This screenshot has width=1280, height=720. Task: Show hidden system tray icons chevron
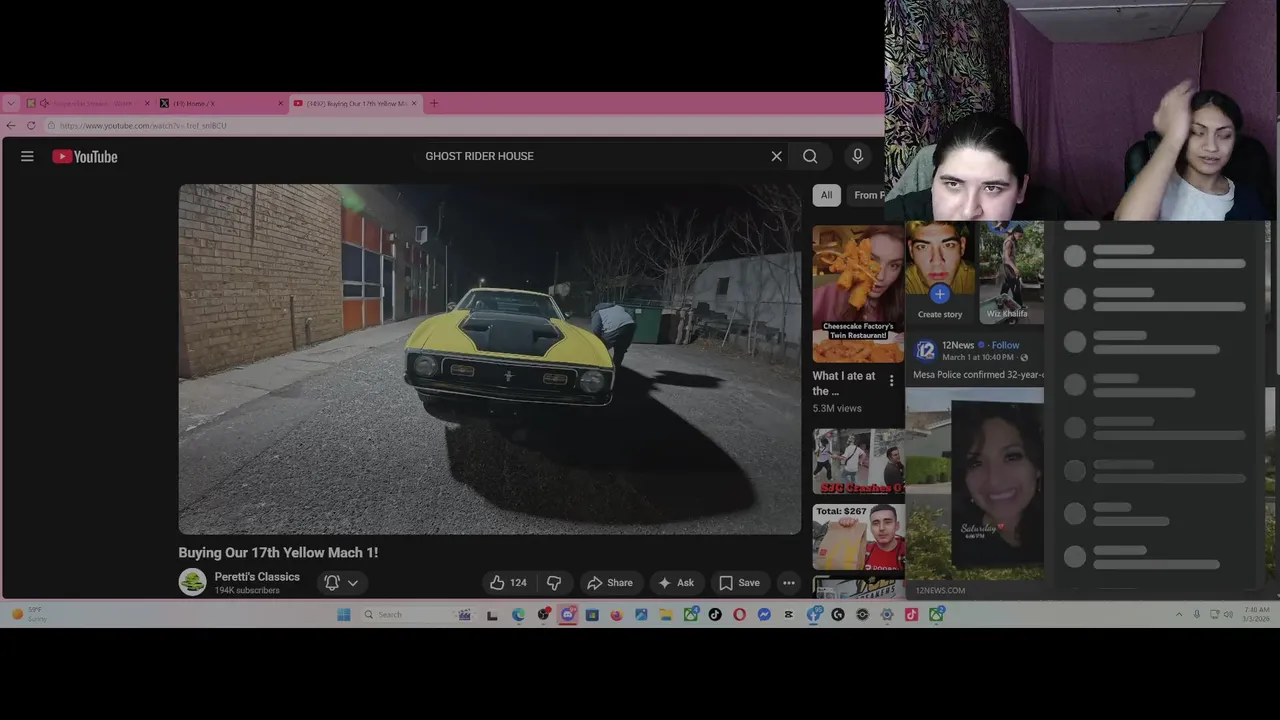click(x=1179, y=614)
